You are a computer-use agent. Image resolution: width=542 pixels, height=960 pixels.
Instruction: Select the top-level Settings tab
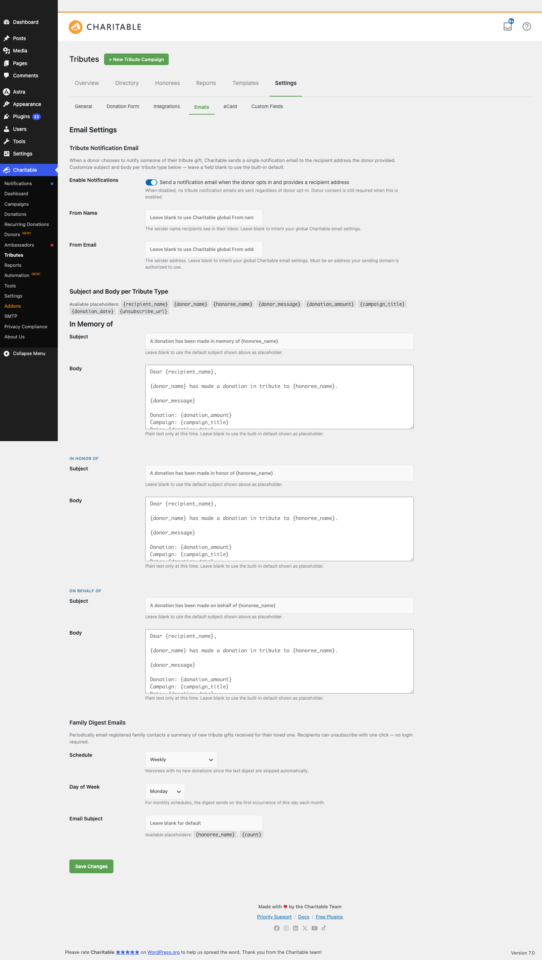click(285, 83)
